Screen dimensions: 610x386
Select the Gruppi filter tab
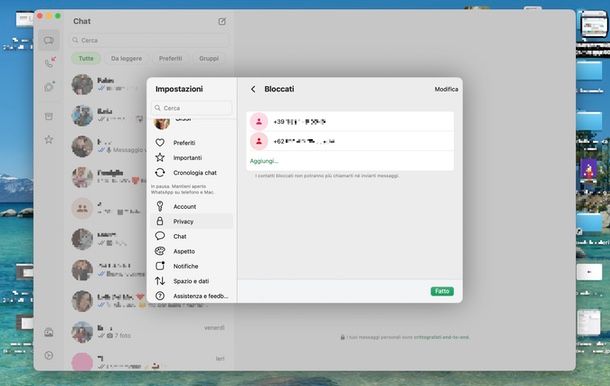click(209, 58)
